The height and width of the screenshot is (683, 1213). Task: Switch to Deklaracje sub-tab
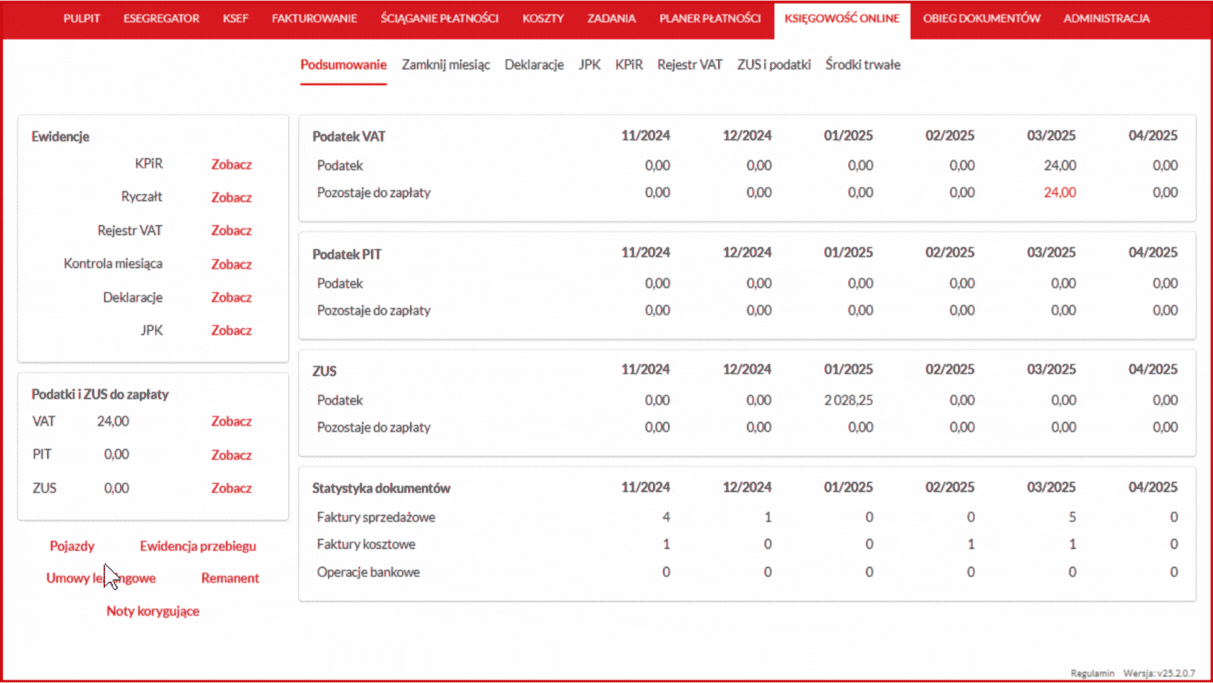click(534, 65)
